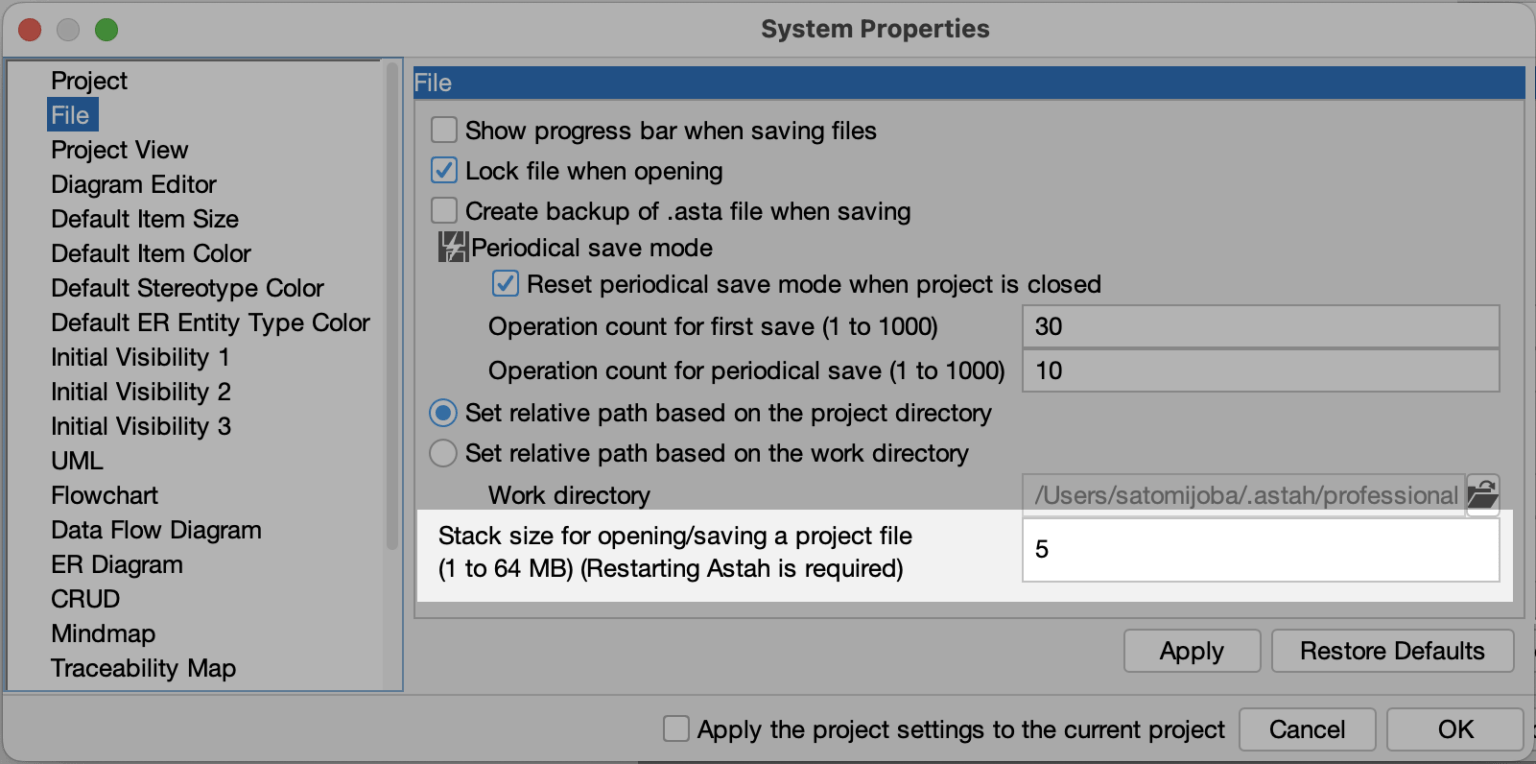Screen dimensions: 1536x764
Task: Select UML in the settings list
Action: 77,460
